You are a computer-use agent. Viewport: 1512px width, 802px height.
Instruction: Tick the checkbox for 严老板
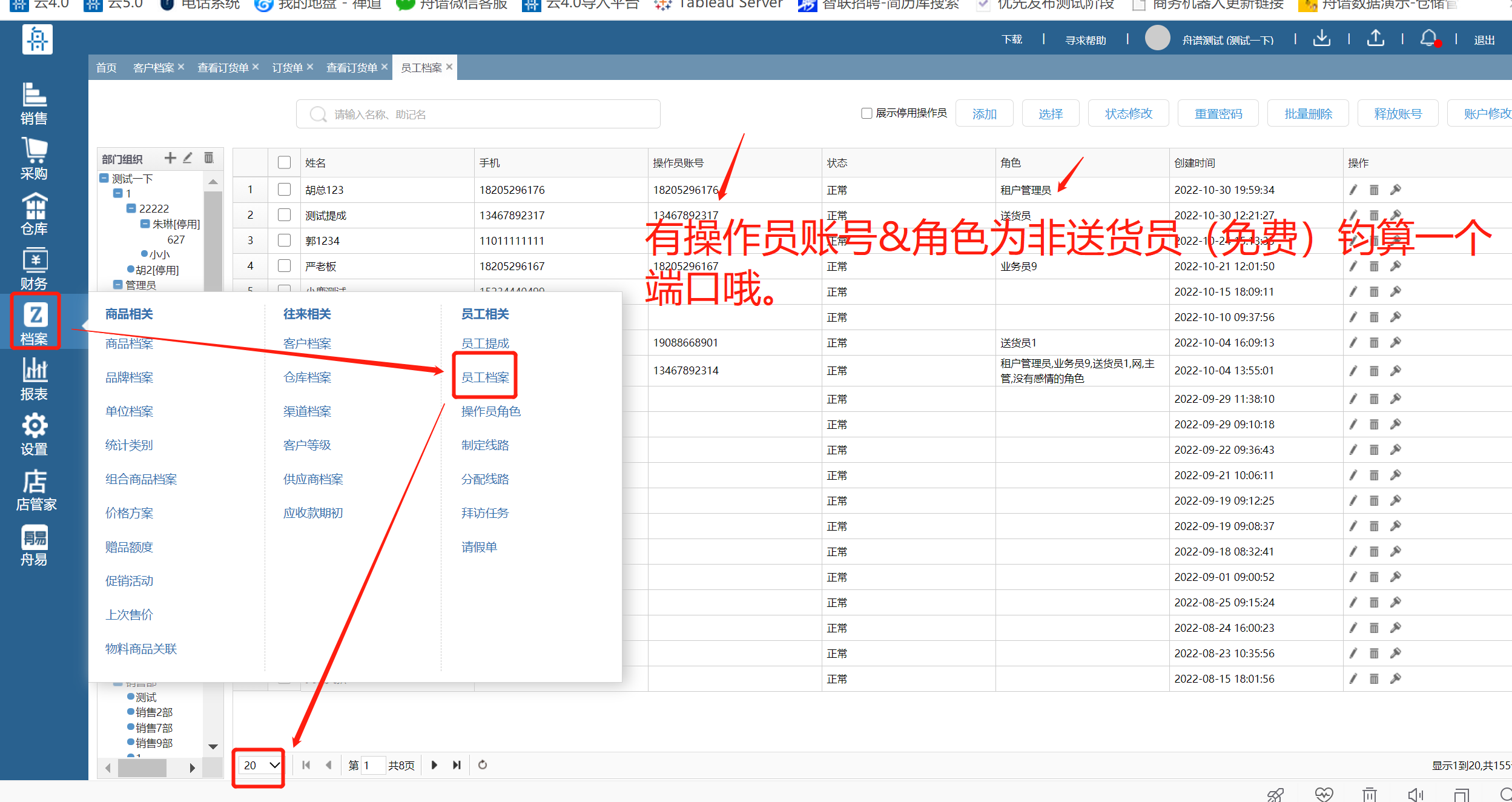[284, 266]
